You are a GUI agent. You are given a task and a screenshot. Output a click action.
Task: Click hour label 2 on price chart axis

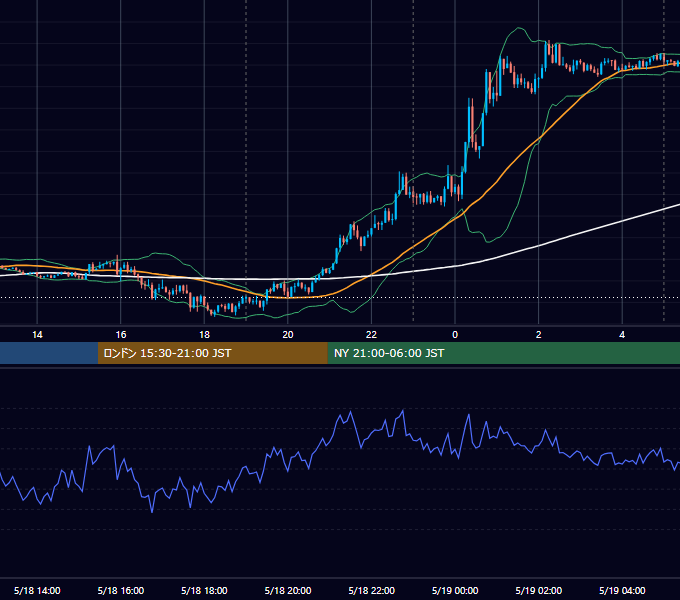(x=539, y=335)
